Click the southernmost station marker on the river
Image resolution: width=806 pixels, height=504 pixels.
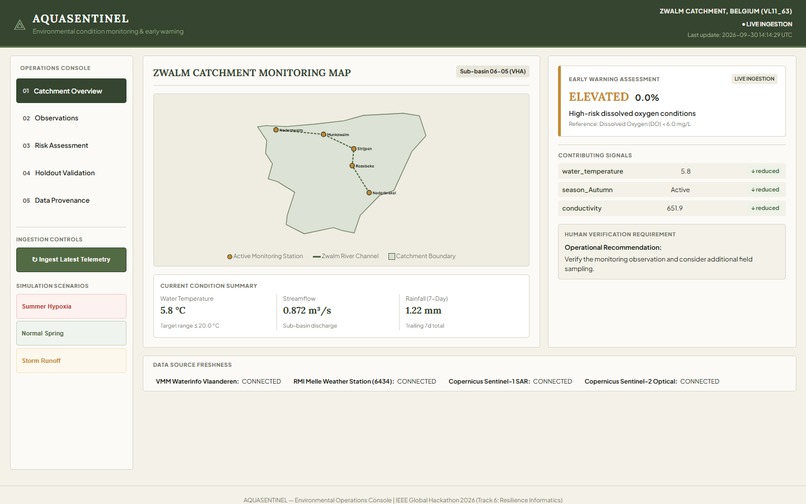(369, 193)
